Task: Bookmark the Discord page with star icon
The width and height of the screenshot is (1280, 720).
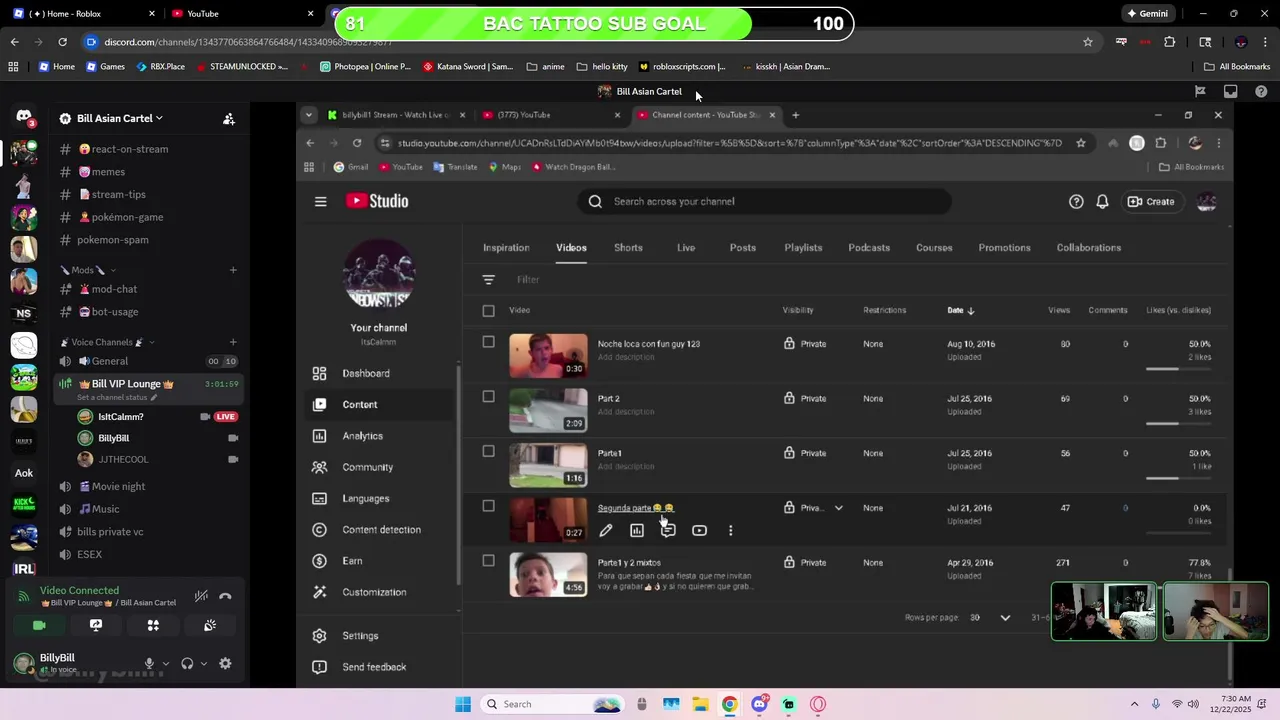Action: coord(1088,42)
